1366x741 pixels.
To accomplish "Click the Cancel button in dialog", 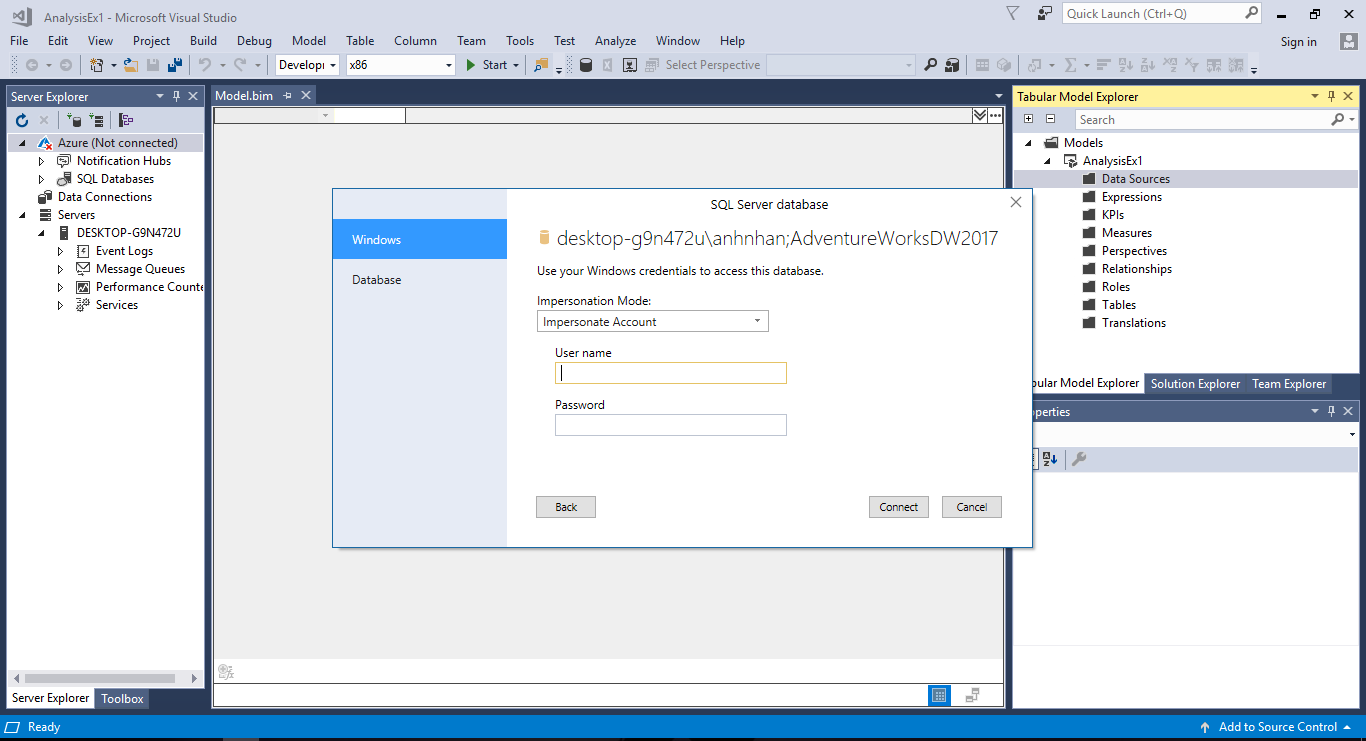I will pos(972,507).
